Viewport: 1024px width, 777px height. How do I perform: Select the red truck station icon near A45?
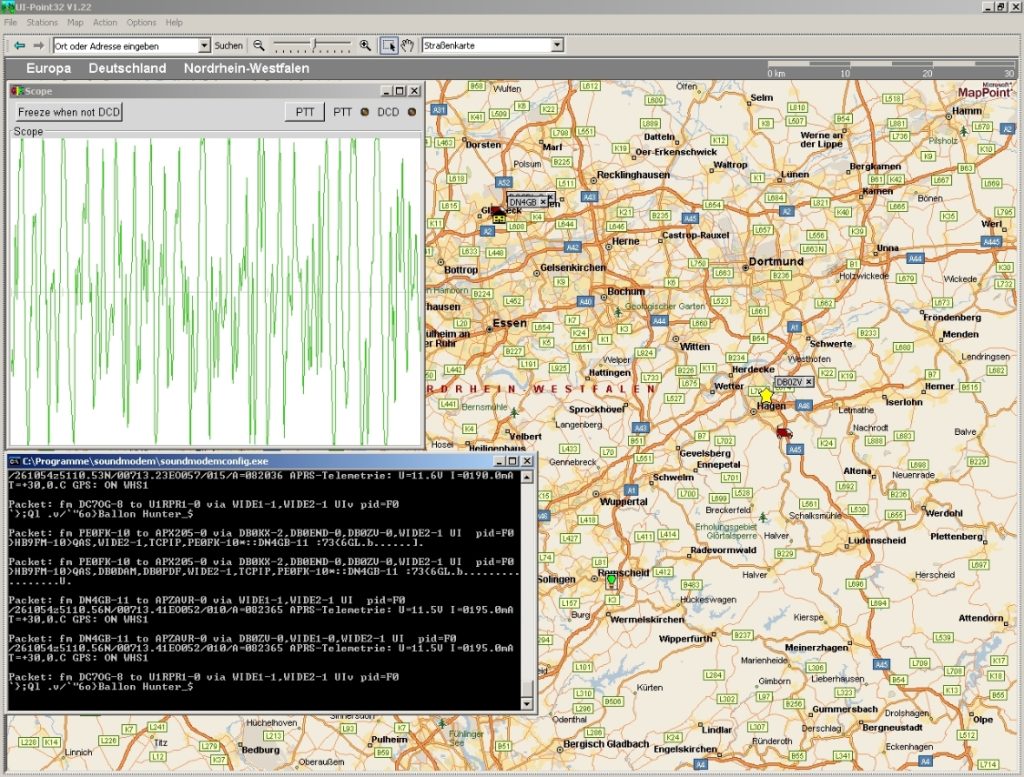tap(784, 433)
